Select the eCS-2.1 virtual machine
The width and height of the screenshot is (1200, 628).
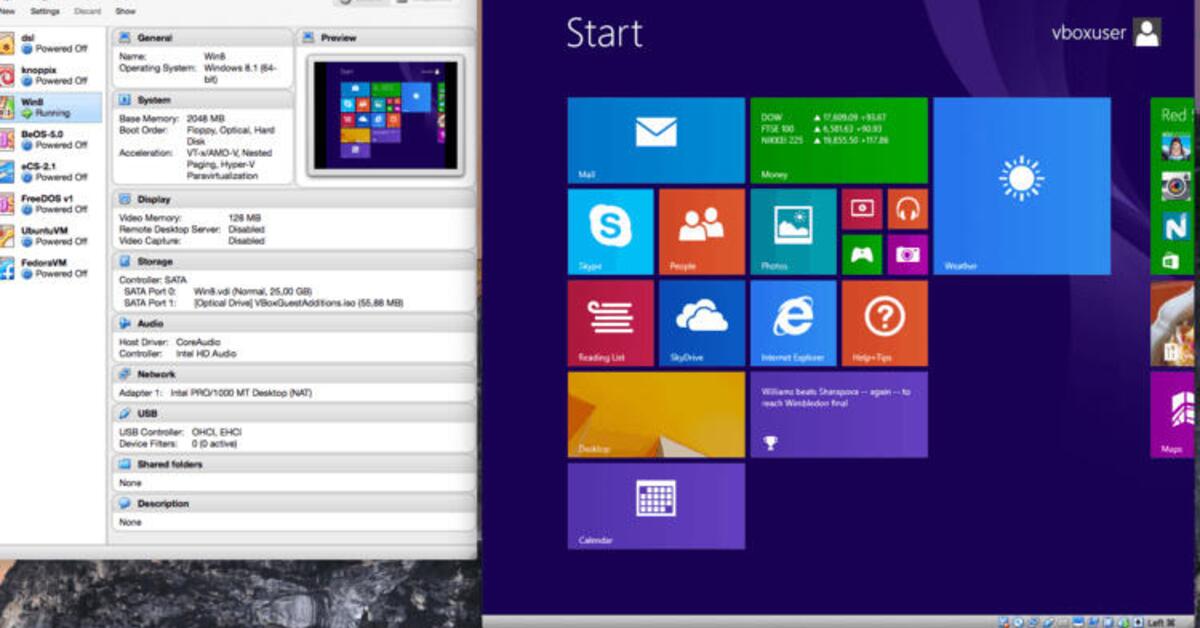[x=51, y=171]
